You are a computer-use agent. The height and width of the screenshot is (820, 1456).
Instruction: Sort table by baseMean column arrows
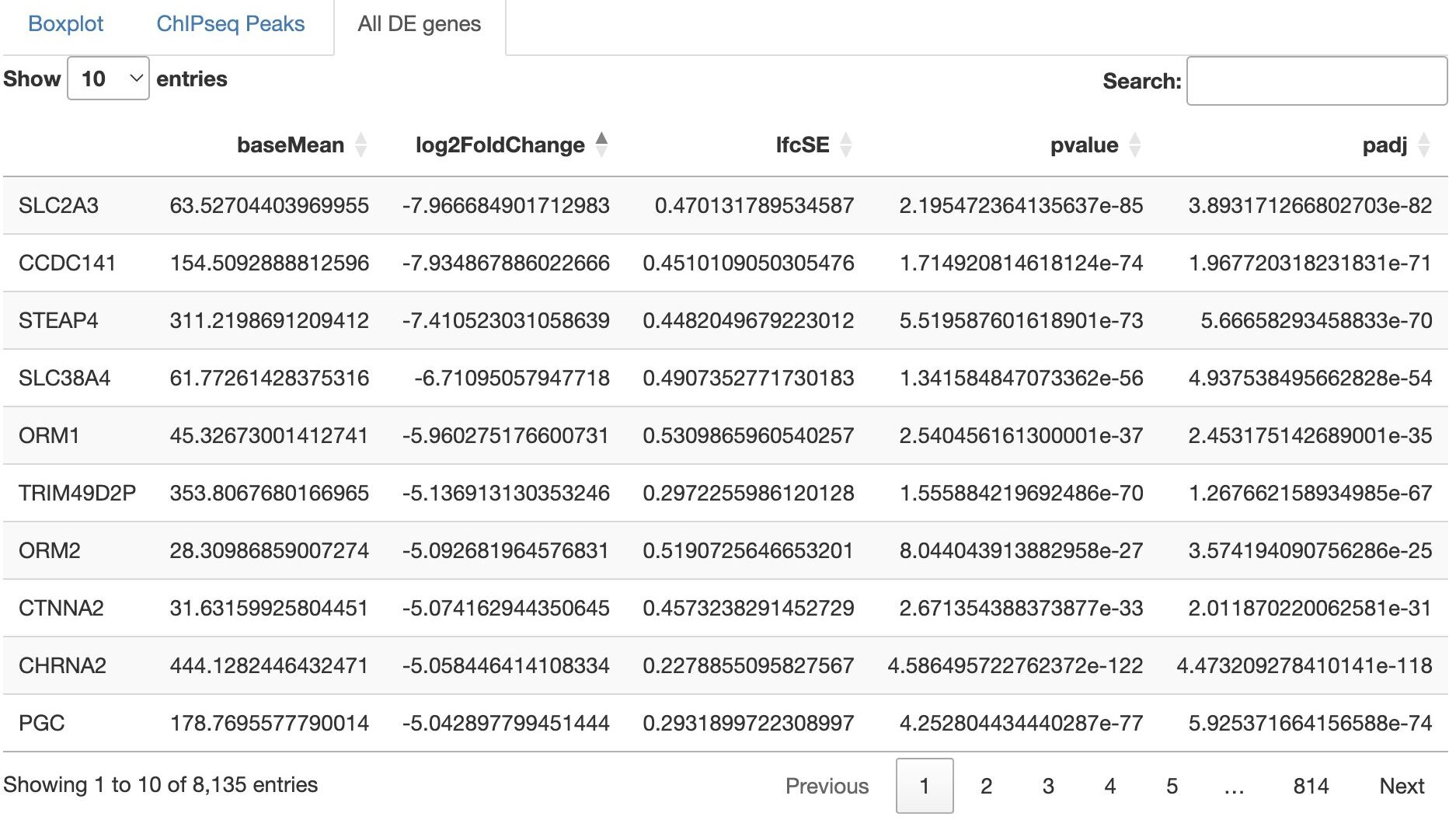pyautogui.click(x=361, y=145)
